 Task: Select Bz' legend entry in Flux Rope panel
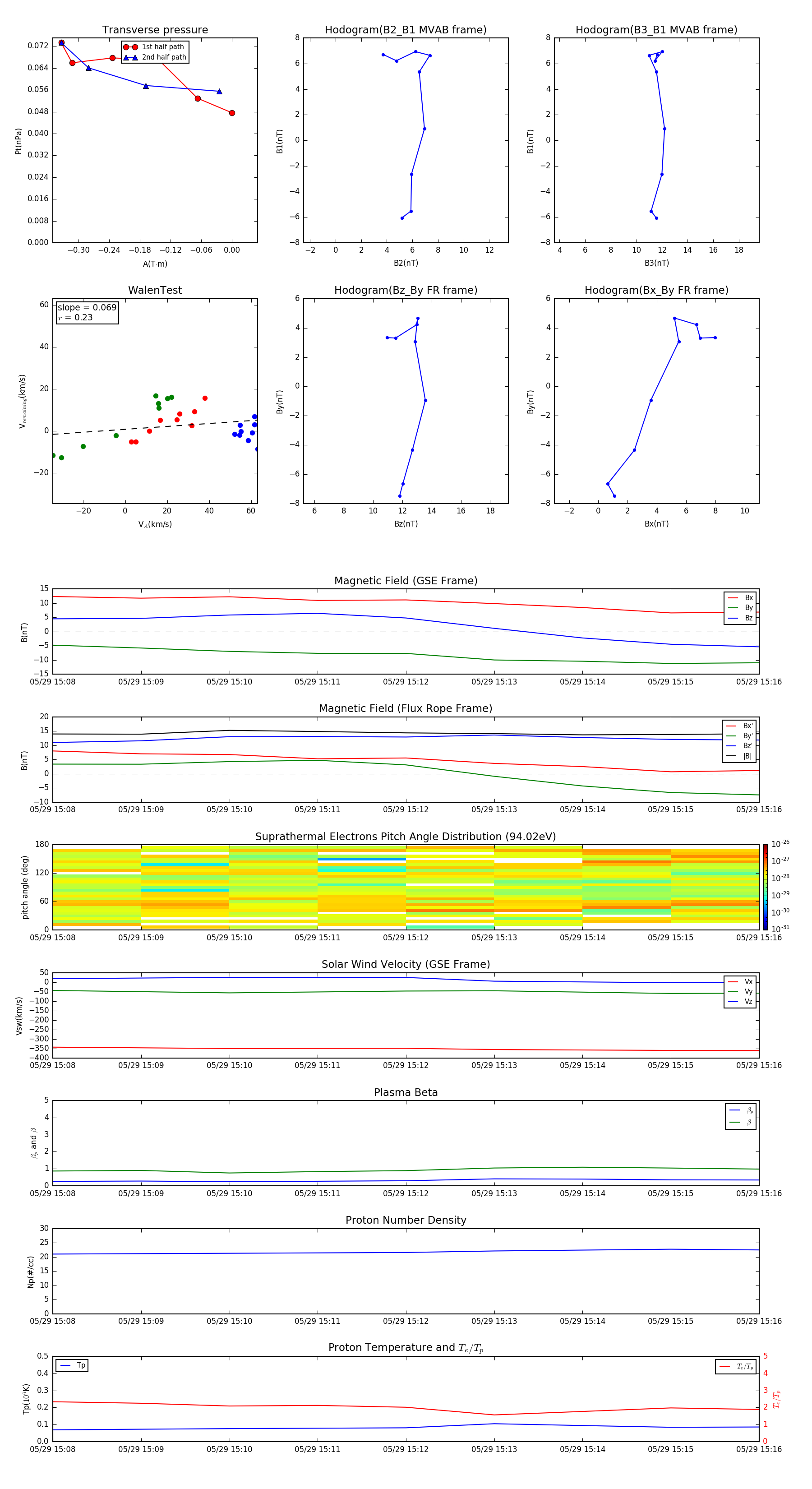point(739,746)
